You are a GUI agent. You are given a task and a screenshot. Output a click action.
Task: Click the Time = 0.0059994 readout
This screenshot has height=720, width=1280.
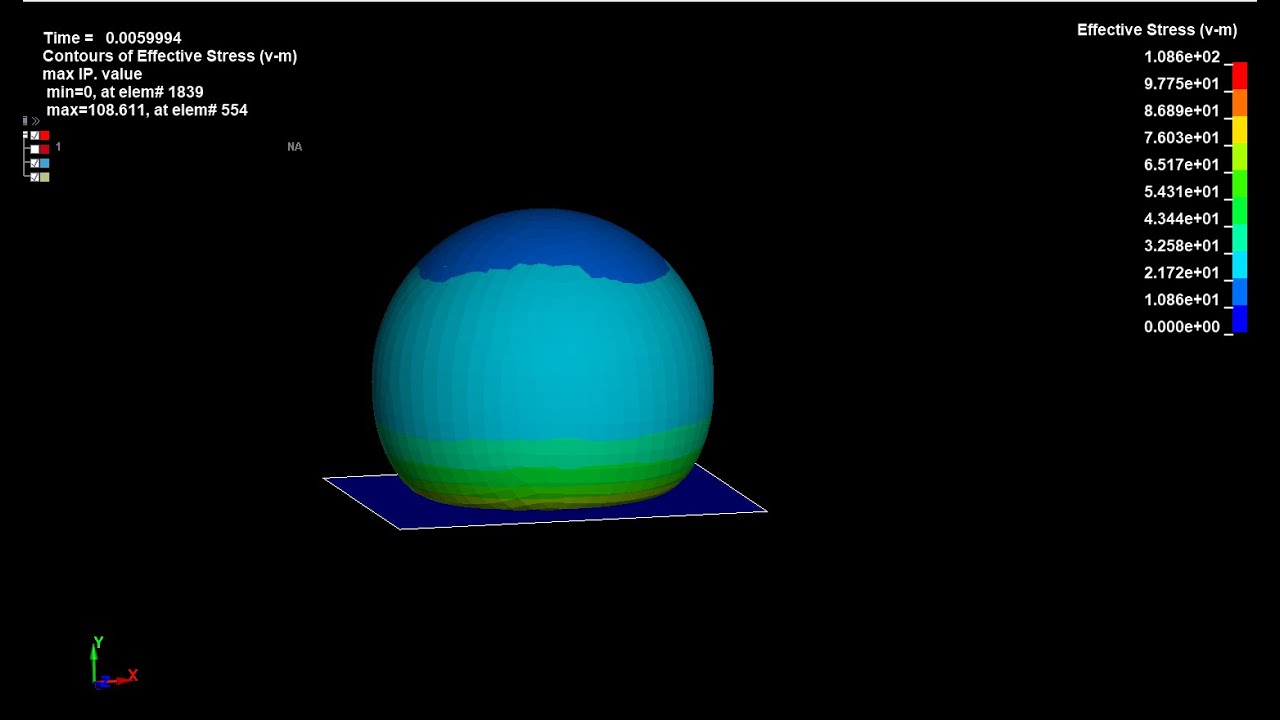[112, 38]
